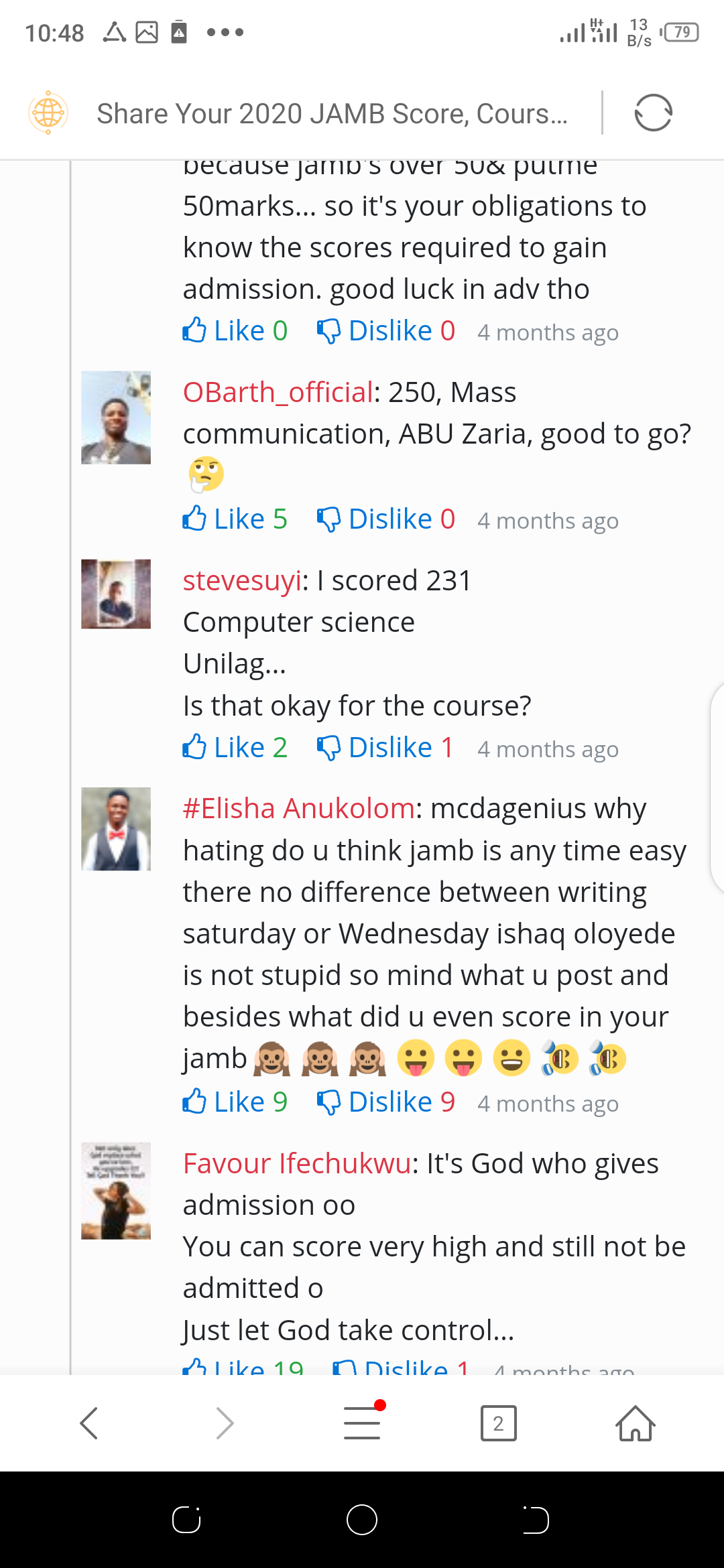Tap Elisha Anukolom's avatar photo

pyautogui.click(x=116, y=829)
